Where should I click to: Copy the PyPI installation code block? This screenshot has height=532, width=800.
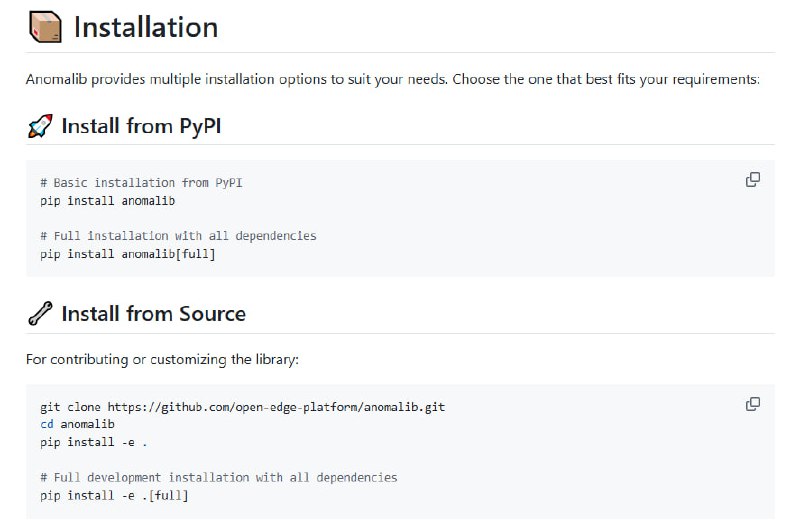[753, 180]
